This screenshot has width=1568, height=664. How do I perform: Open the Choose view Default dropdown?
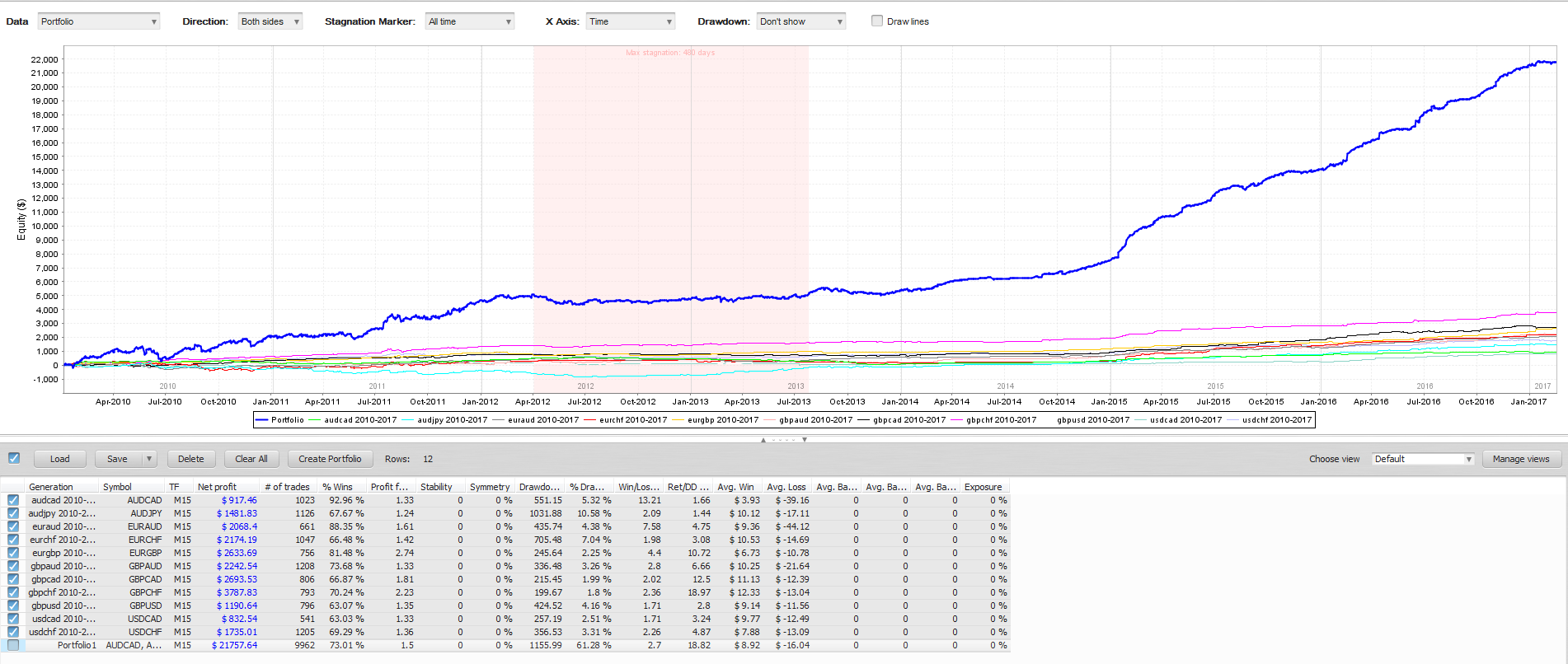1423,459
